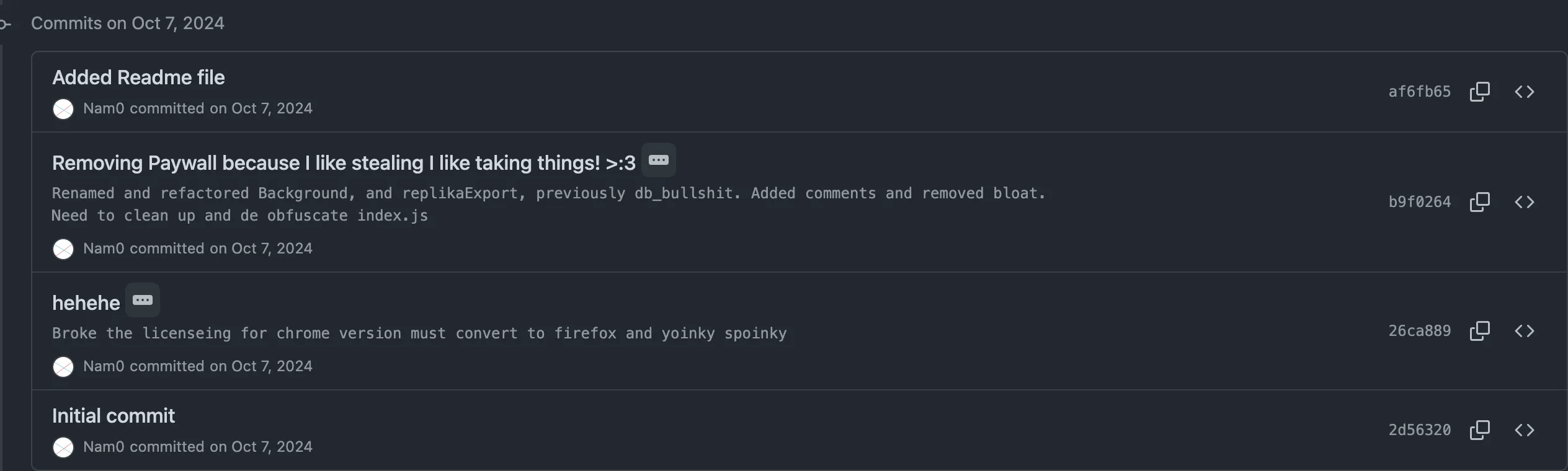Collapse the Removing Paywall commit description
The image size is (1568, 471).
point(658,161)
